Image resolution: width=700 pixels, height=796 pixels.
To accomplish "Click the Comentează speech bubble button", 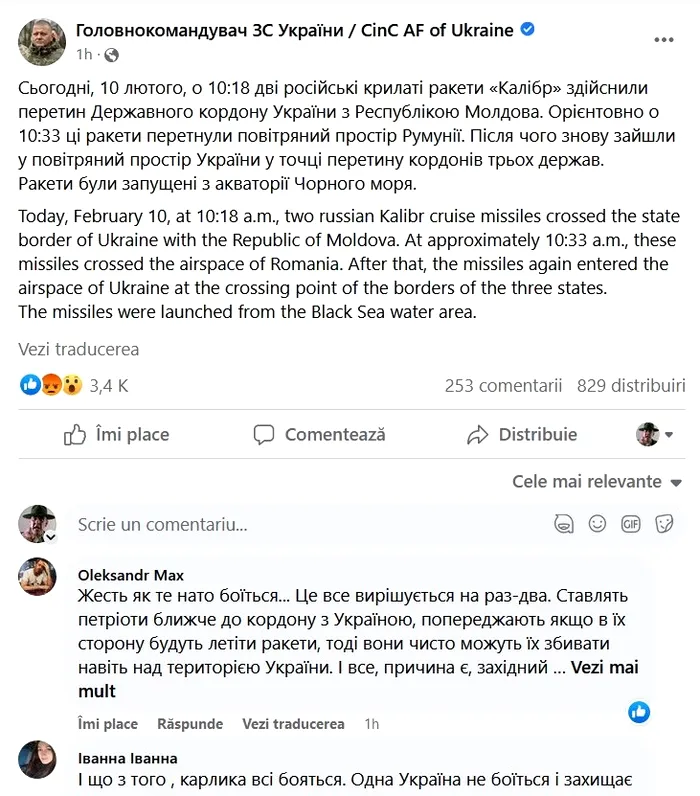I will coord(319,435).
